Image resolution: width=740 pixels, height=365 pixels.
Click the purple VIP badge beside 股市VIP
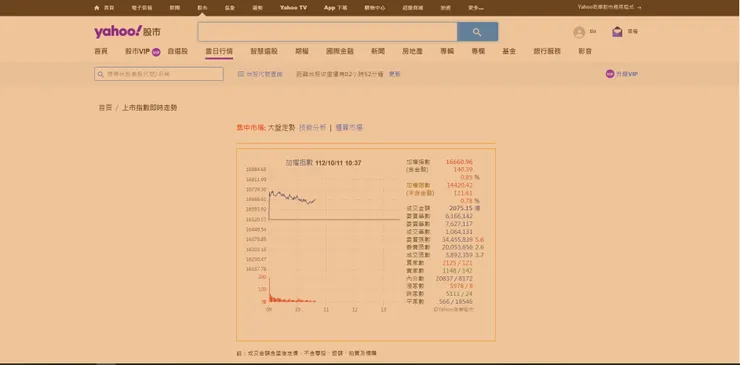[x=156, y=52]
